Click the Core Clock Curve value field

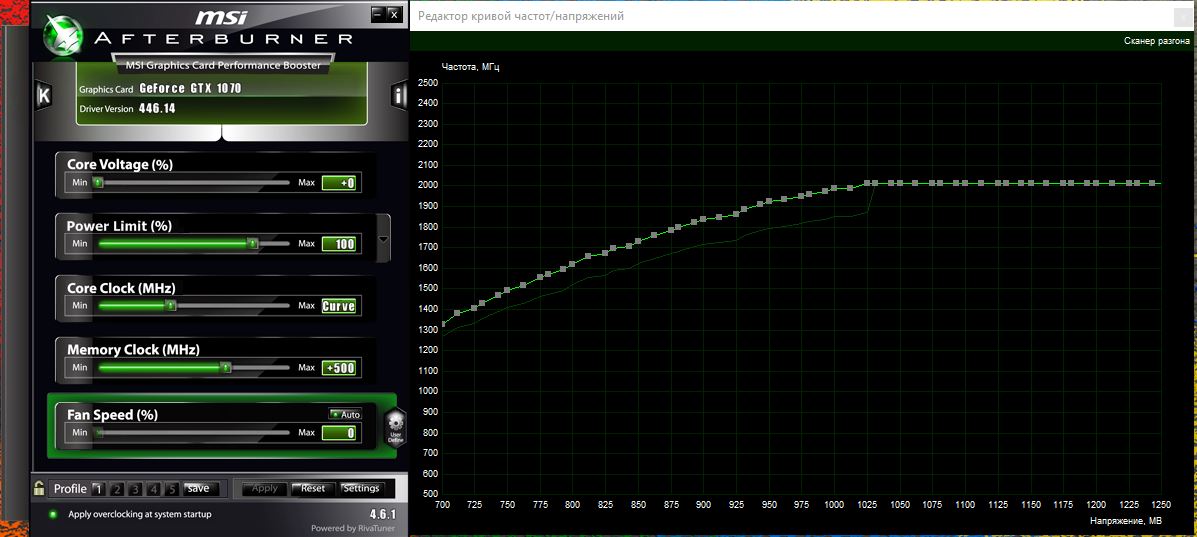339,306
